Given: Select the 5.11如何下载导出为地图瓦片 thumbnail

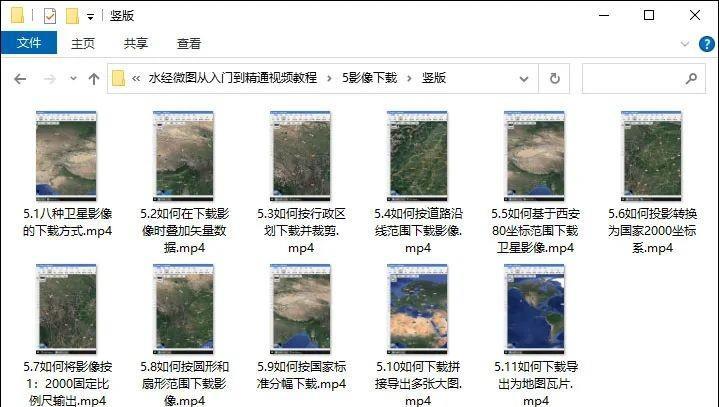Looking at the screenshot, I should click(535, 309).
